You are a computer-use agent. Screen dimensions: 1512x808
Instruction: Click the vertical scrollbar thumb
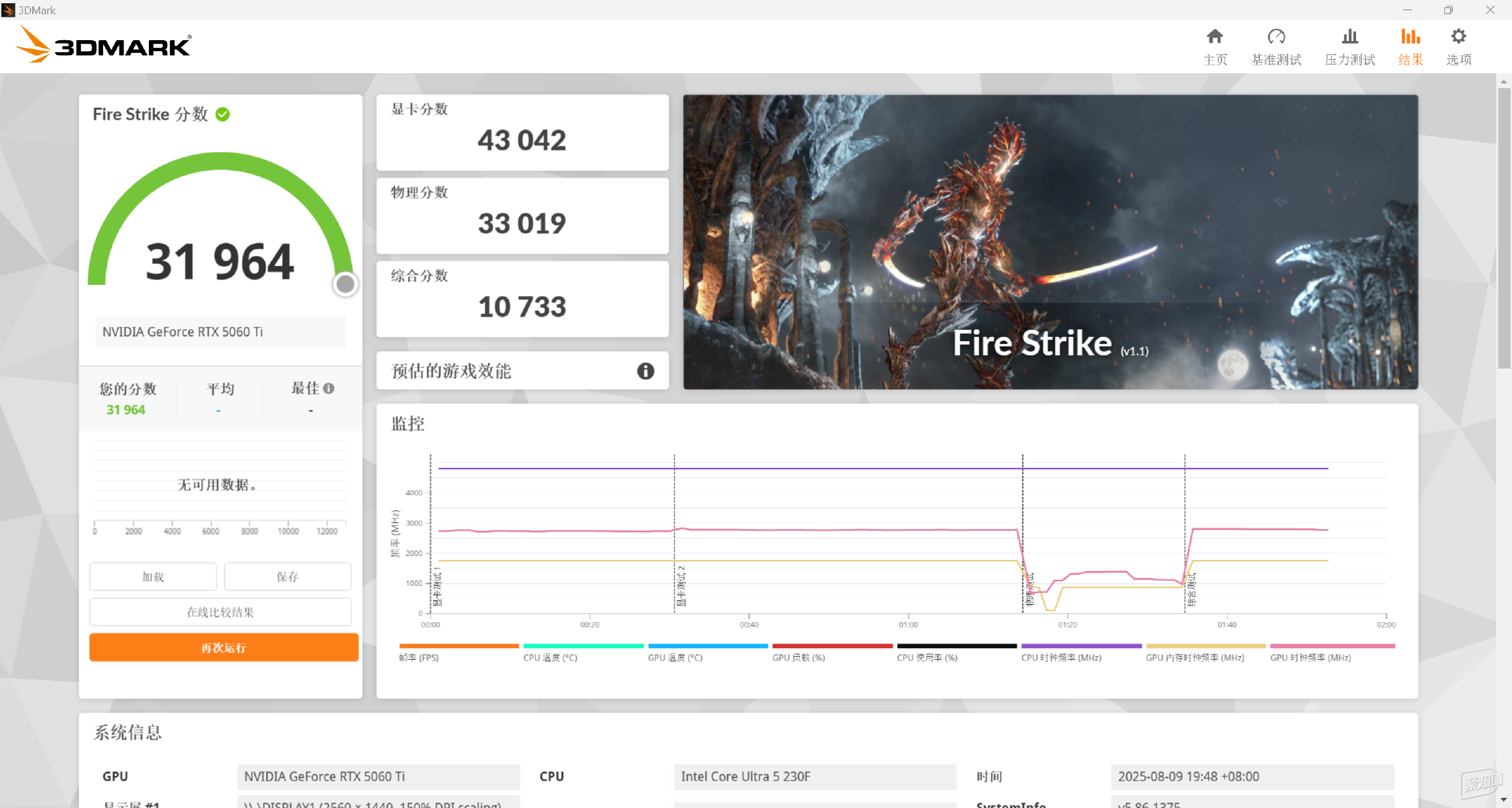pos(1503,227)
